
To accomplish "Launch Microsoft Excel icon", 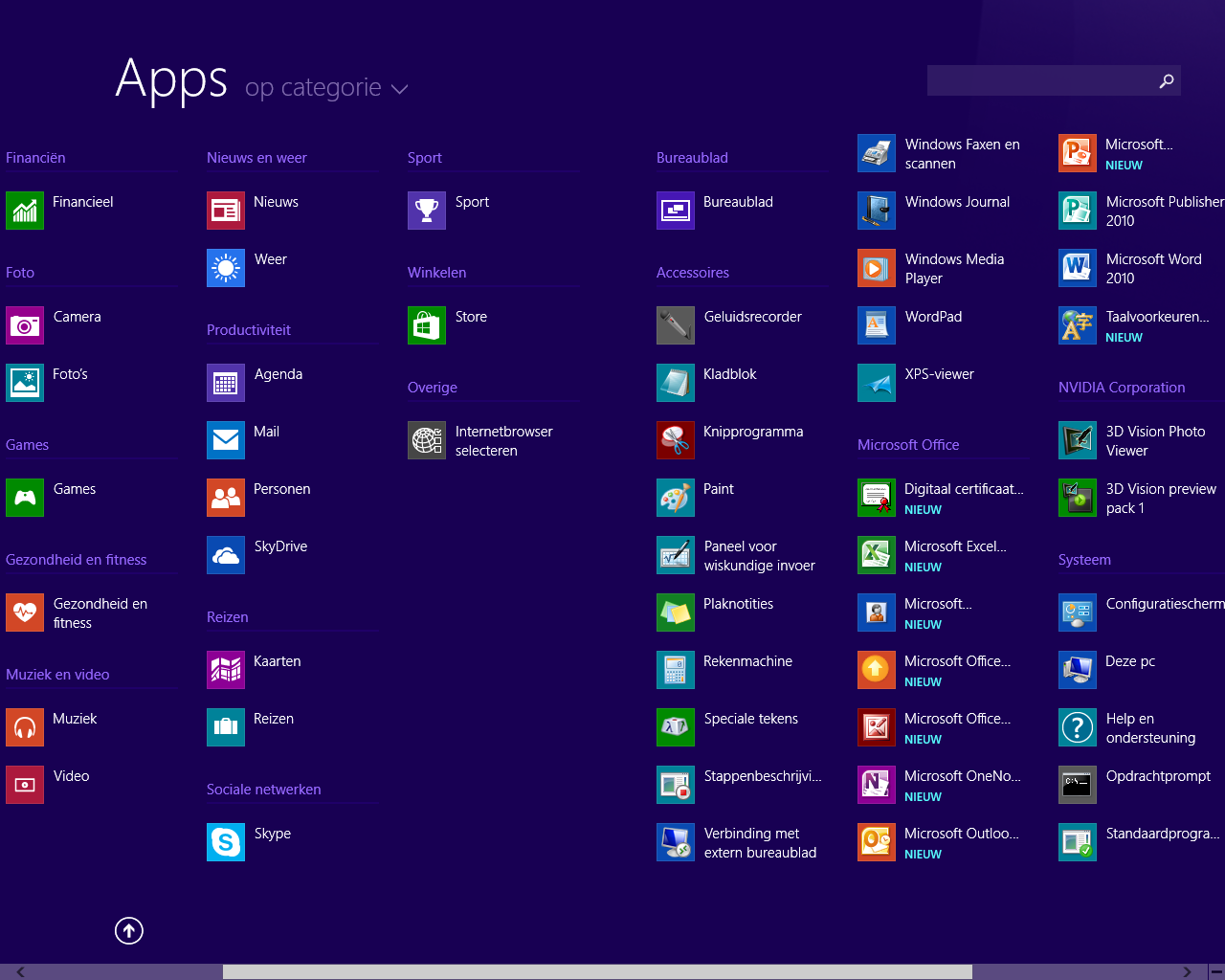I will 877,555.
